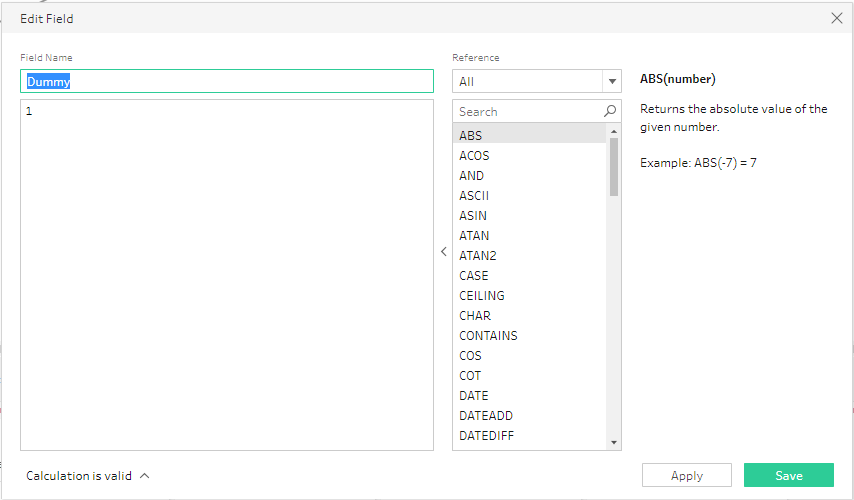Click inside the formula editor area
Screen dimensions: 854x500
226,275
